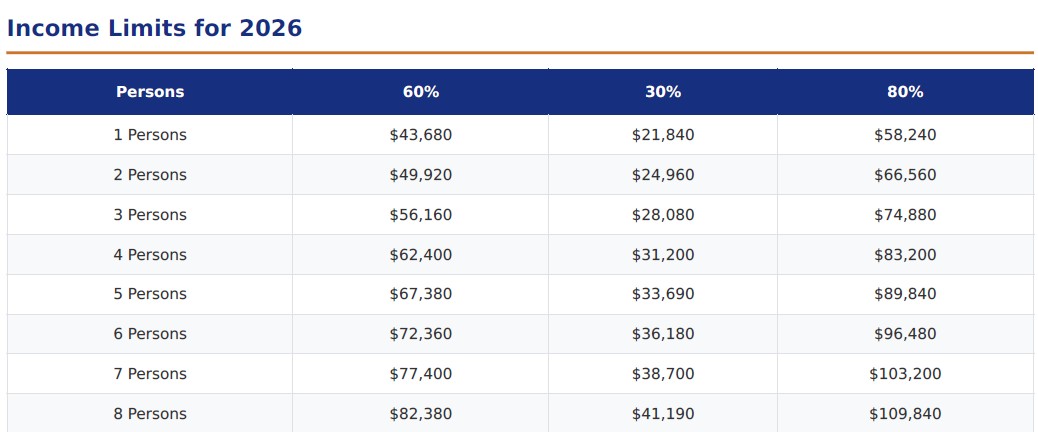The image size is (1038, 432).
Task: Click the $103,200 value
Action: pyautogui.click(x=905, y=374)
